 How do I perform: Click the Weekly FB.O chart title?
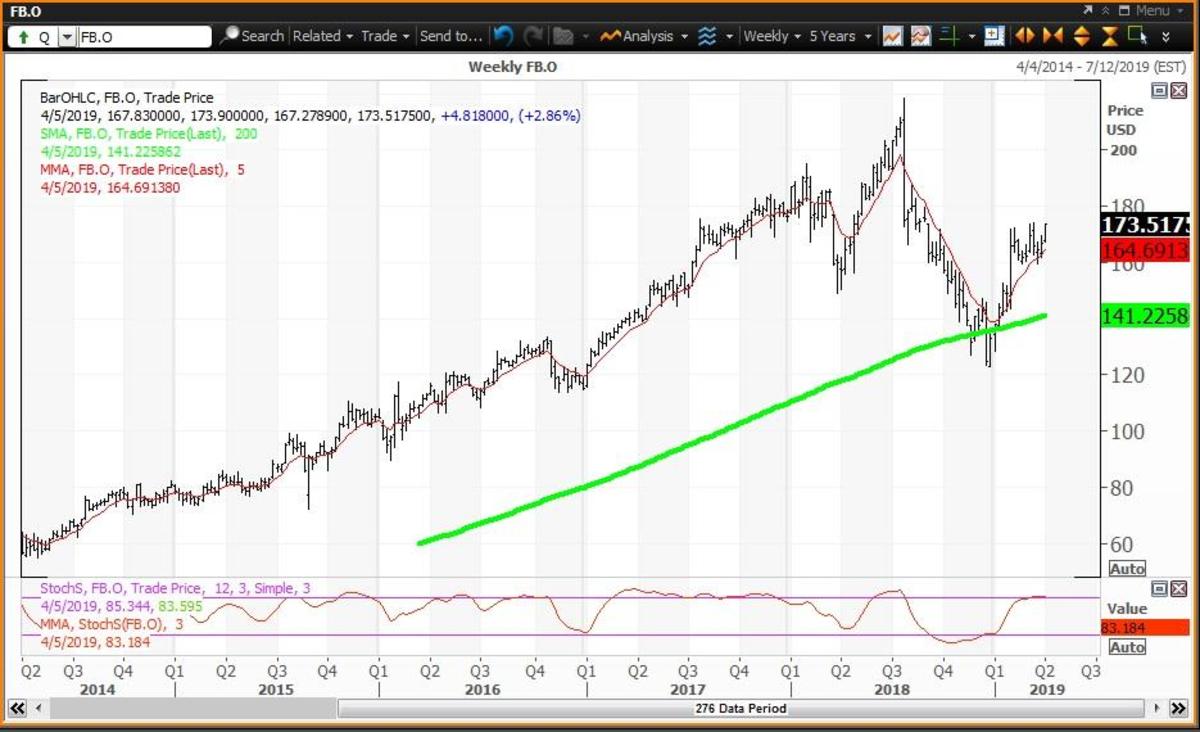coord(513,67)
